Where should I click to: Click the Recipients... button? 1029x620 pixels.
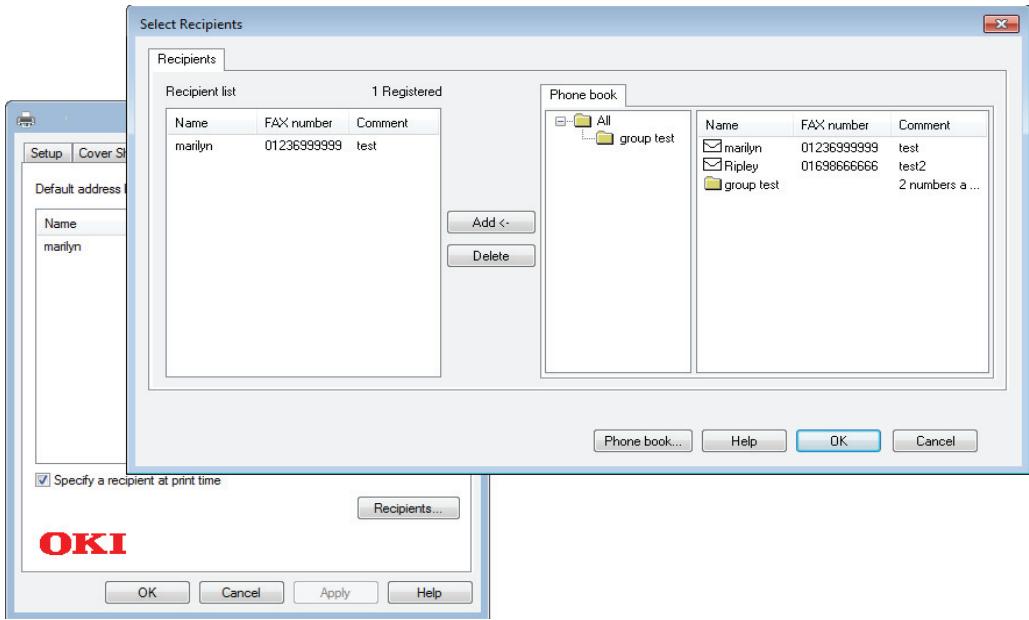pyautogui.click(x=408, y=508)
